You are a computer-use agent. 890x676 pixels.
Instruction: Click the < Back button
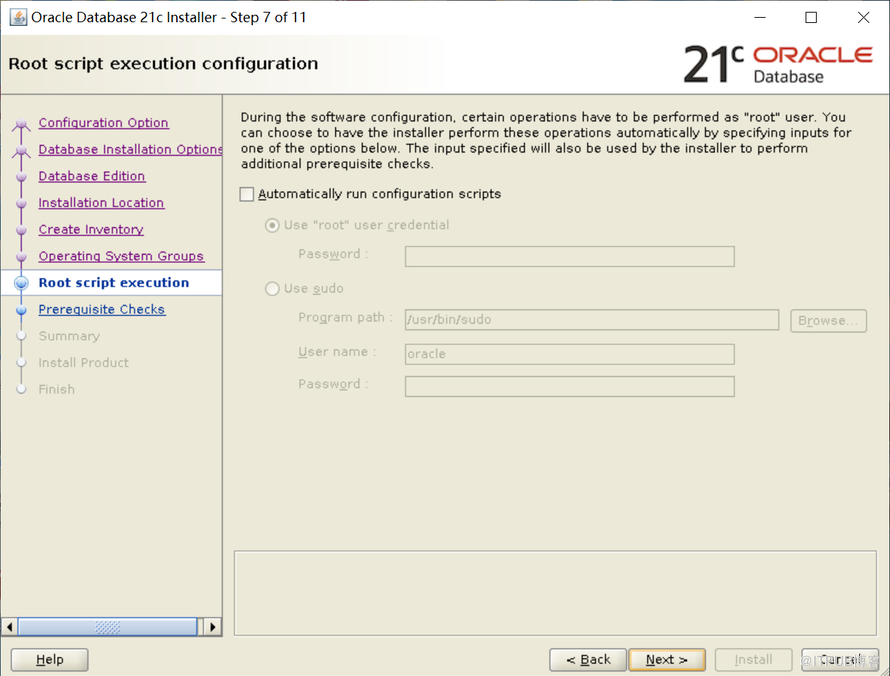tap(588, 660)
